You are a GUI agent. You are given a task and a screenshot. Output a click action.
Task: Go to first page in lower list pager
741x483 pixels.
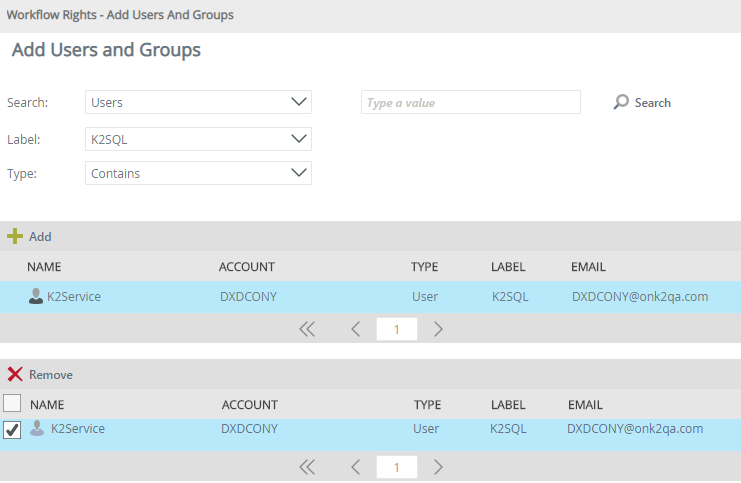307,467
